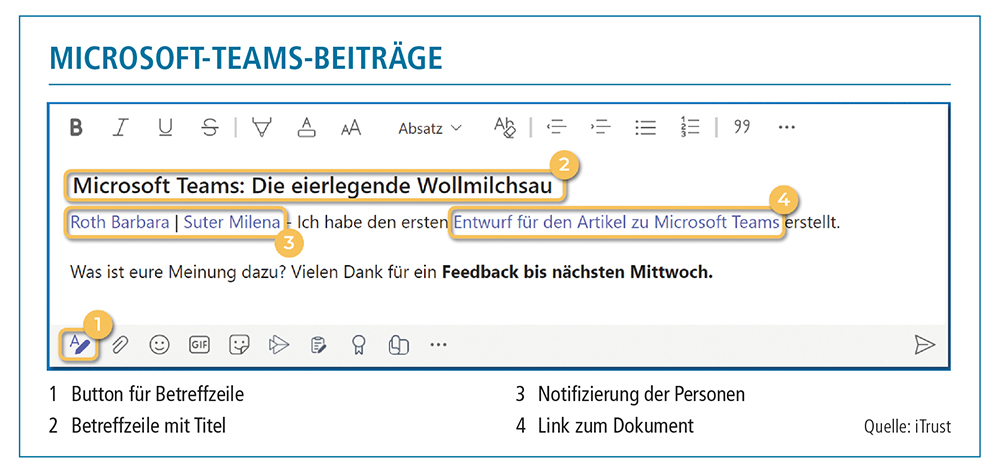Viewport: 1000px width, 468px height.
Task: Decrease indent of the paragraph
Action: click(x=557, y=128)
